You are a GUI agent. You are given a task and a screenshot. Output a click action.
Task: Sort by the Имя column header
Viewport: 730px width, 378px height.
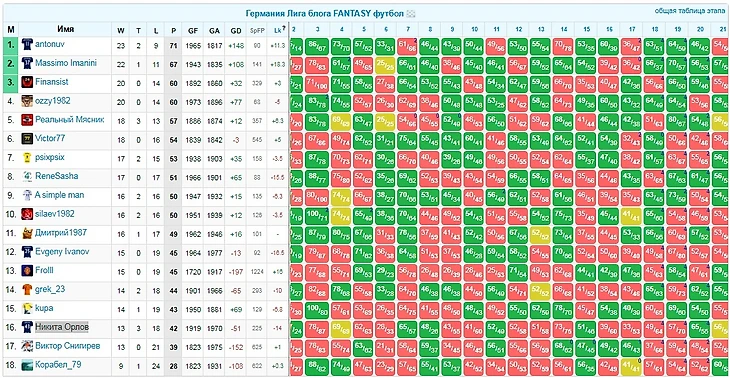pos(66,29)
